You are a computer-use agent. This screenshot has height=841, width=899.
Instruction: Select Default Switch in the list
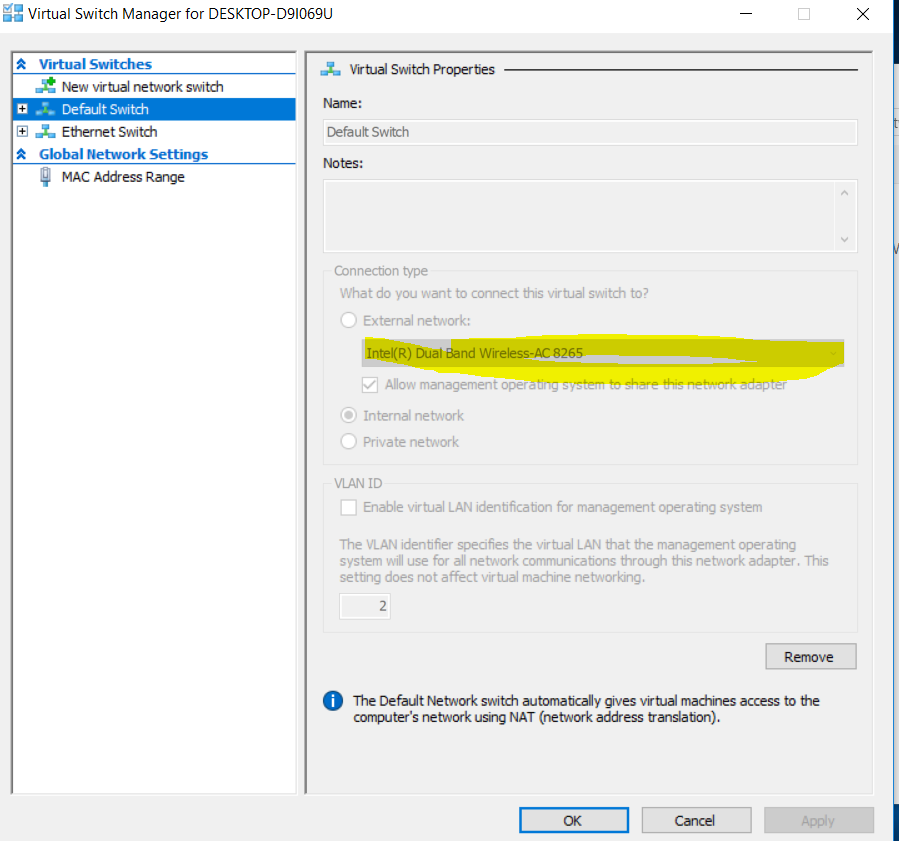click(x=154, y=109)
